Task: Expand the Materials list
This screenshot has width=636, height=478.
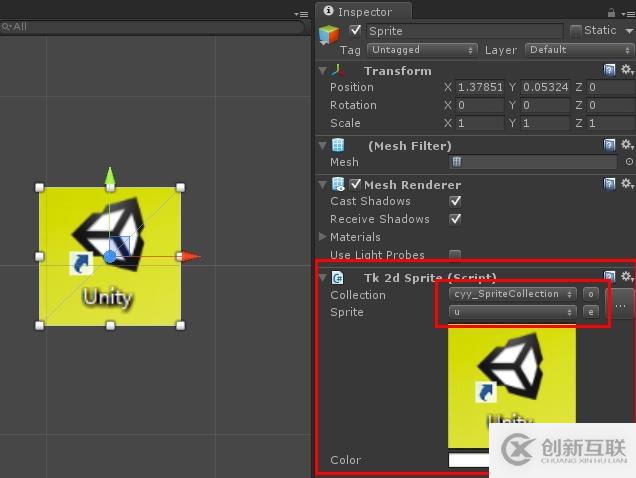Action: tap(322, 237)
